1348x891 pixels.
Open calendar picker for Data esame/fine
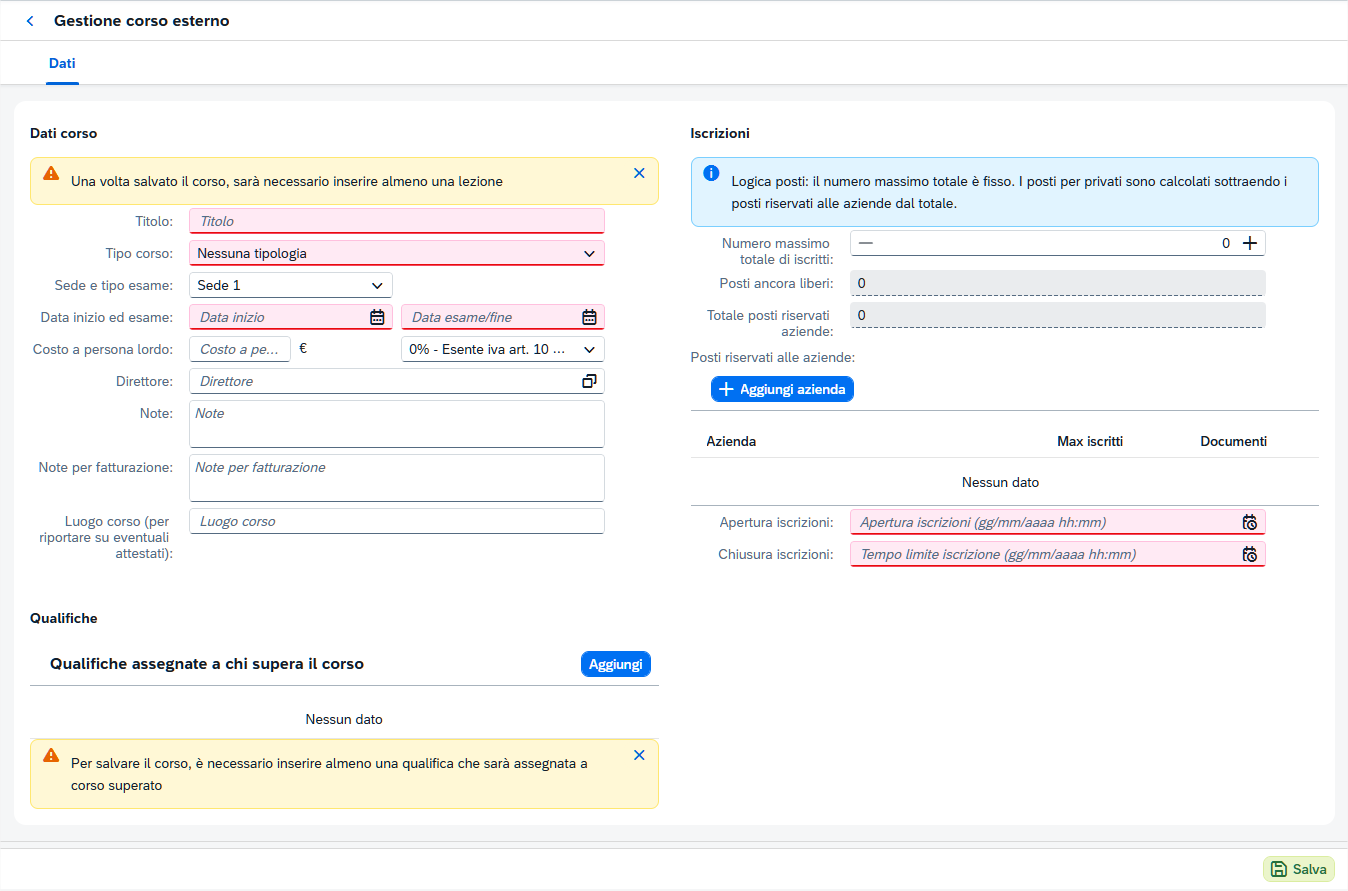[x=589, y=317]
